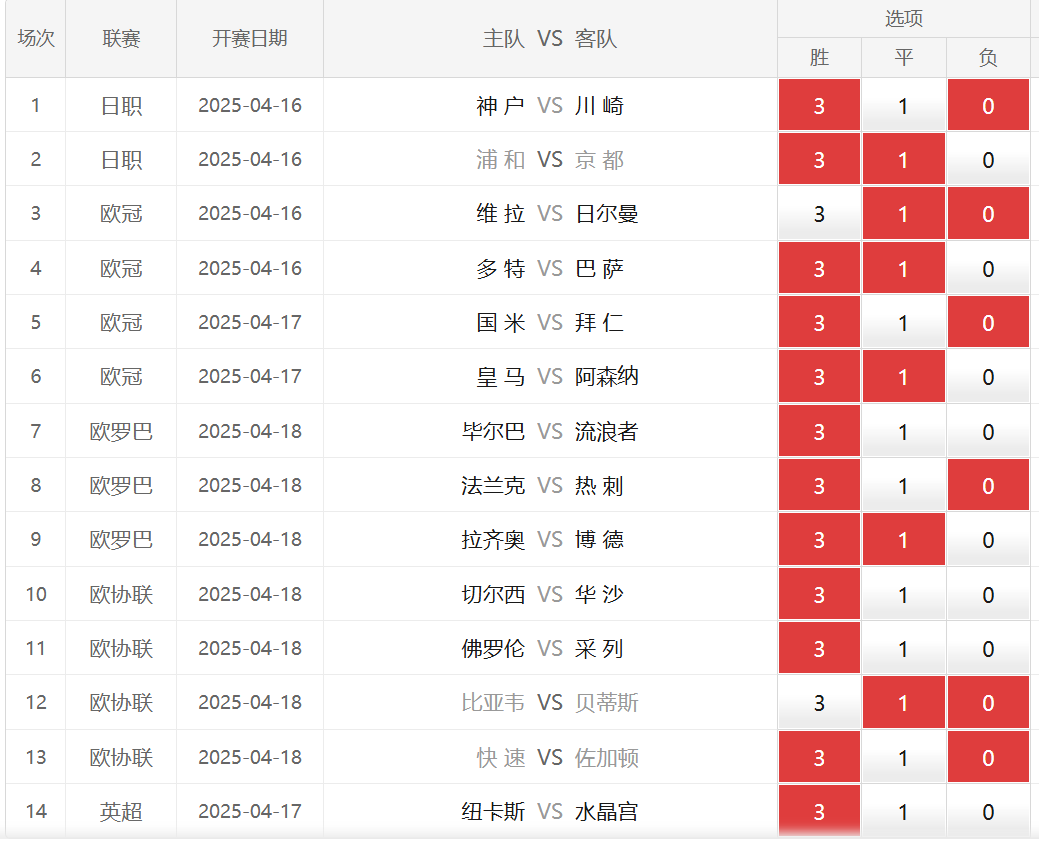Select draw 1 for 纽卡斯 VS 水晶宫
Image resolution: width=1039 pixels, height=849 pixels.
click(903, 811)
